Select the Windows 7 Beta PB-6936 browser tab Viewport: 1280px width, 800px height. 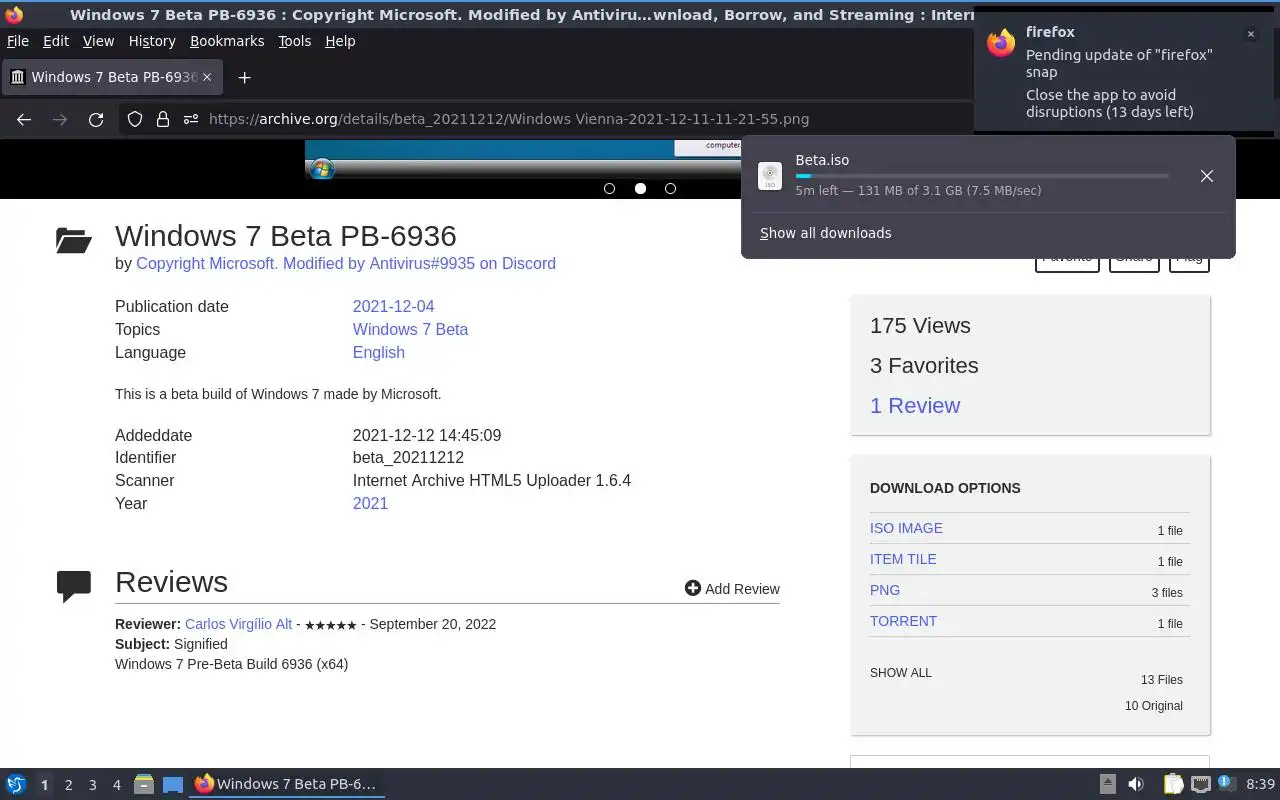(111, 77)
